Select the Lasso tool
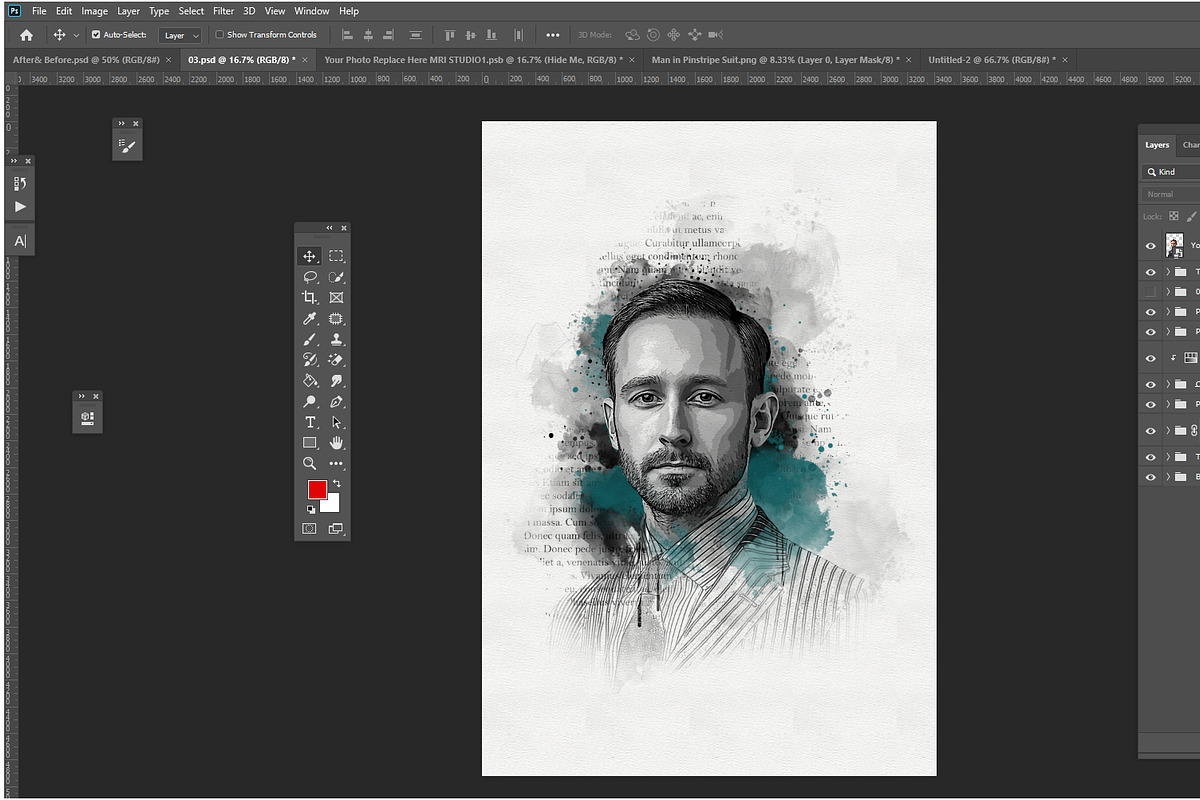This screenshot has width=1200, height=800. pyautogui.click(x=310, y=277)
